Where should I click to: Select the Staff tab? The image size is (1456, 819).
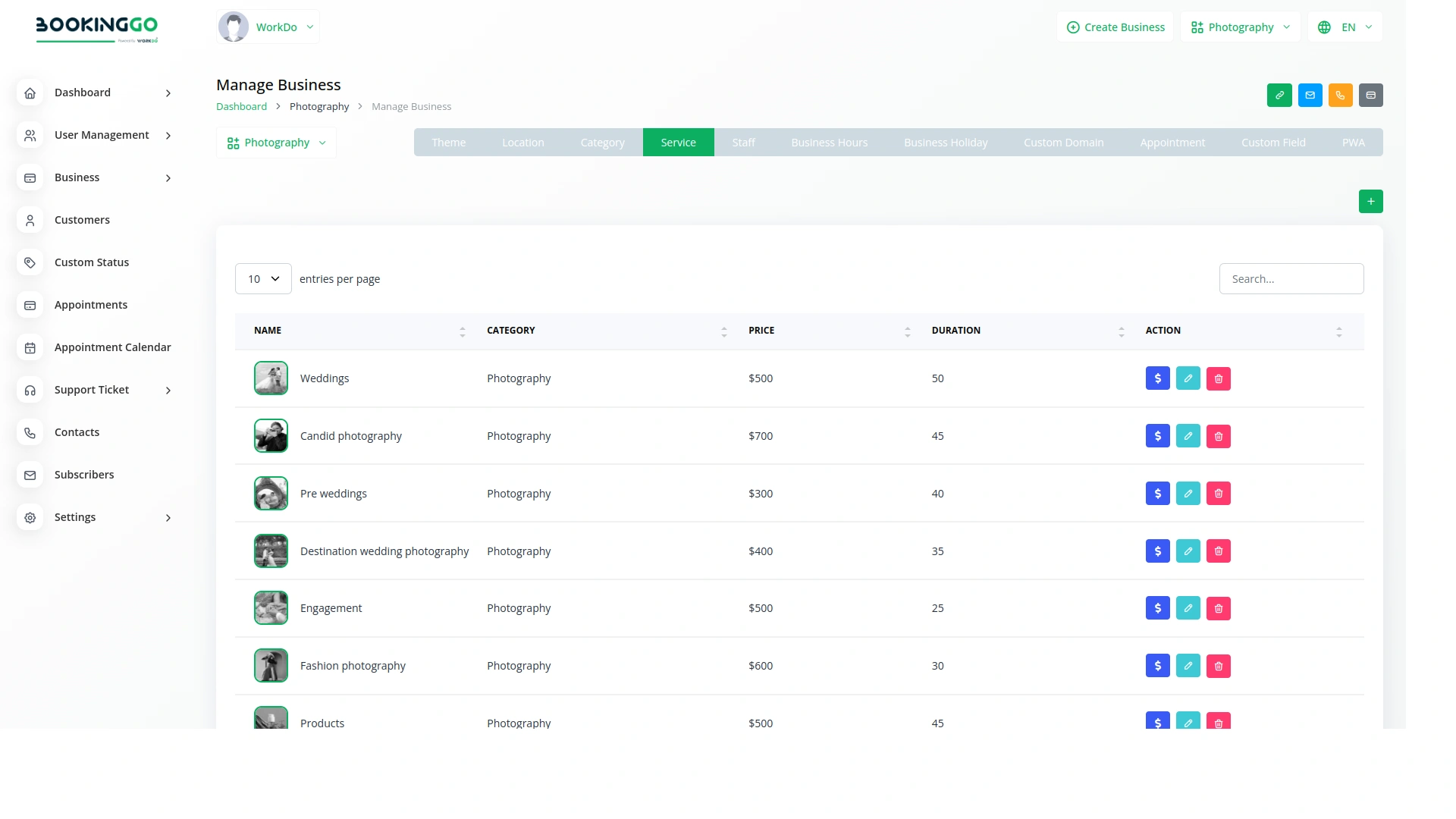(x=743, y=142)
